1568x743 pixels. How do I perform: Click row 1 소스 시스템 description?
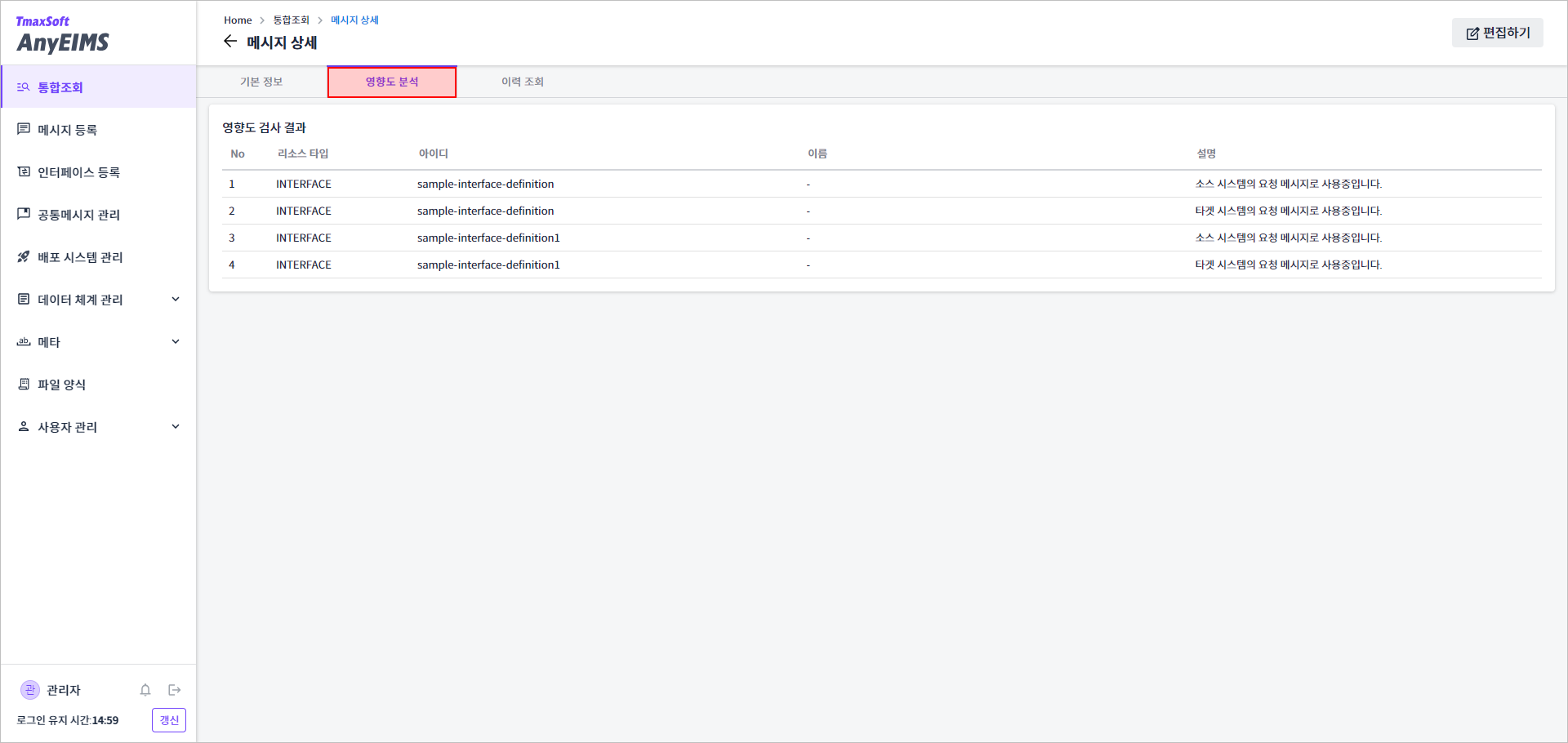1289,184
